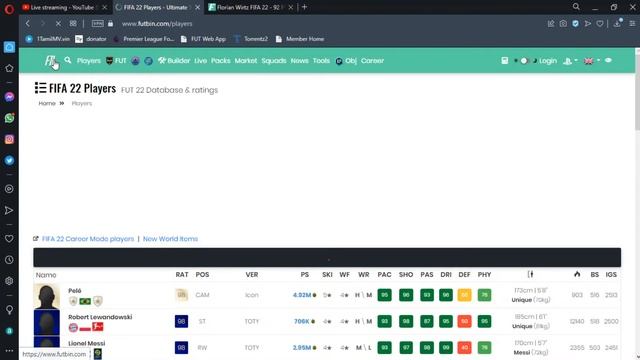Go back in browser history
Viewport: 640px width, 360px height.
tap(28, 24)
